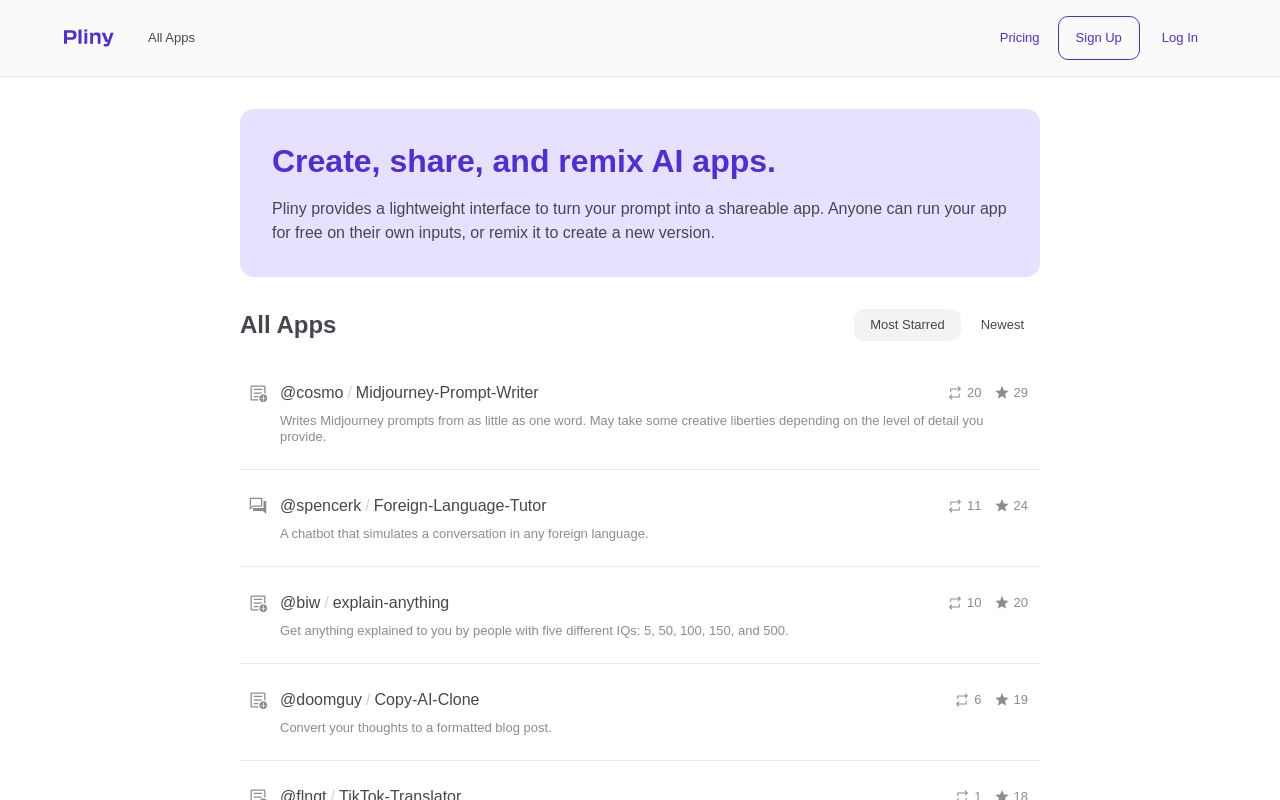Click the Sign Up button

1099,38
